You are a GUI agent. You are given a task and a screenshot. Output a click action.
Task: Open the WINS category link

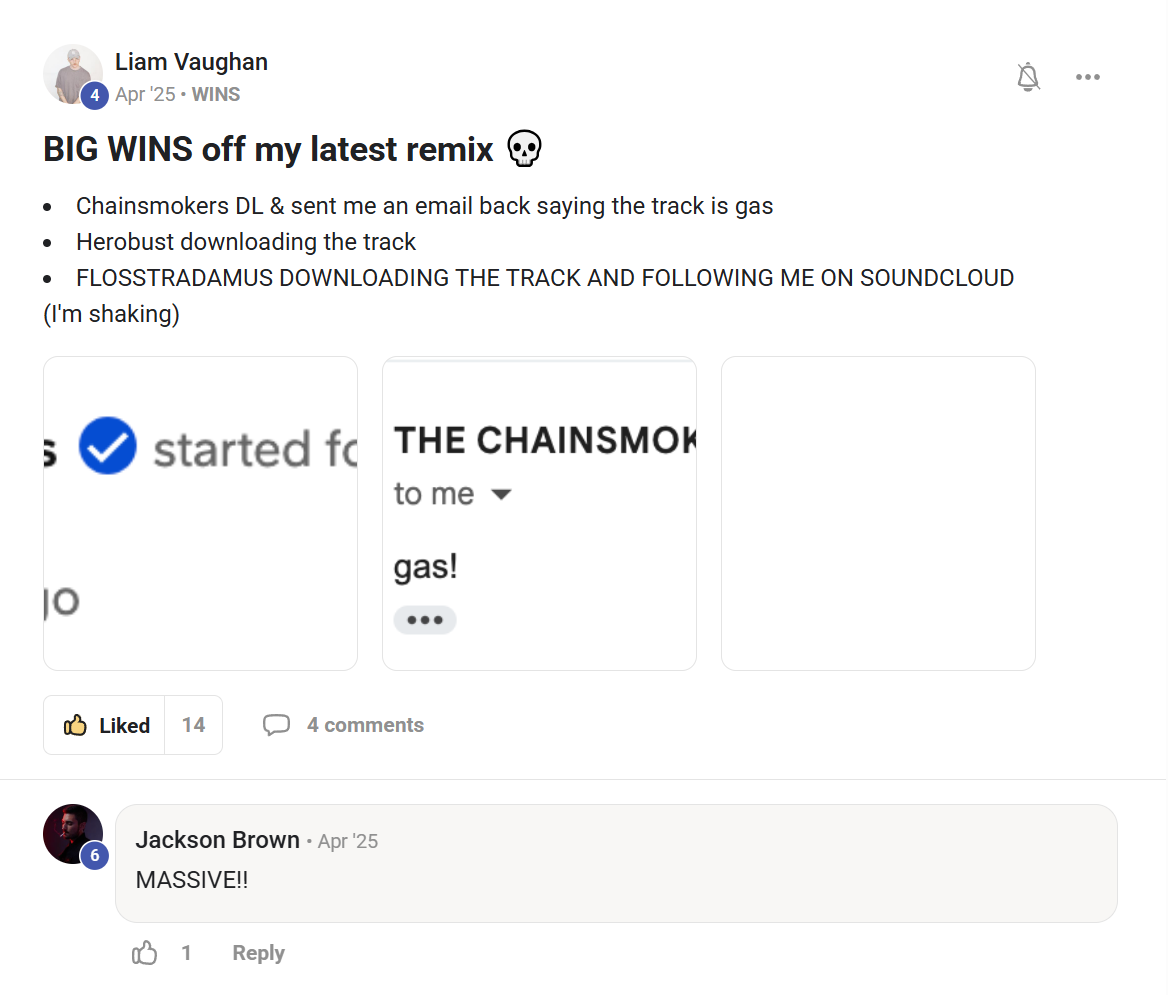tap(216, 95)
